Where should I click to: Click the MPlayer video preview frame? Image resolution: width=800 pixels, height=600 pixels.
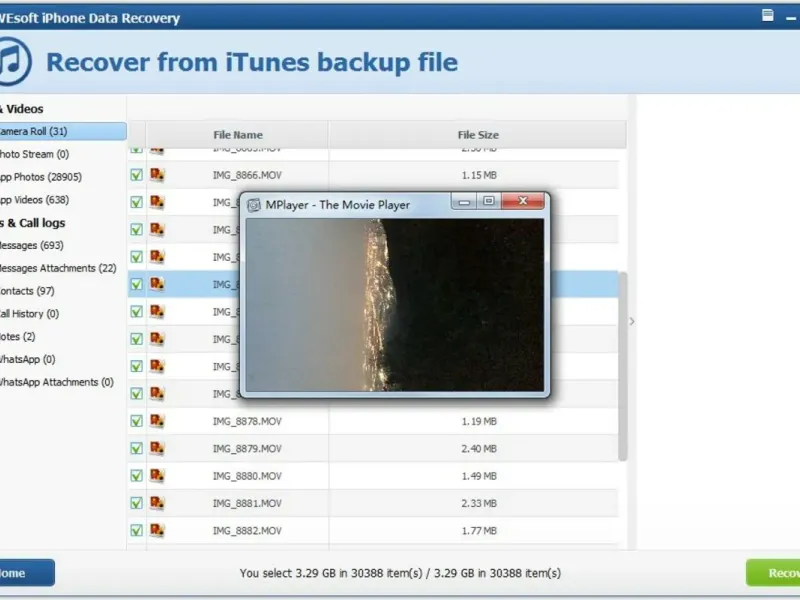pos(395,305)
